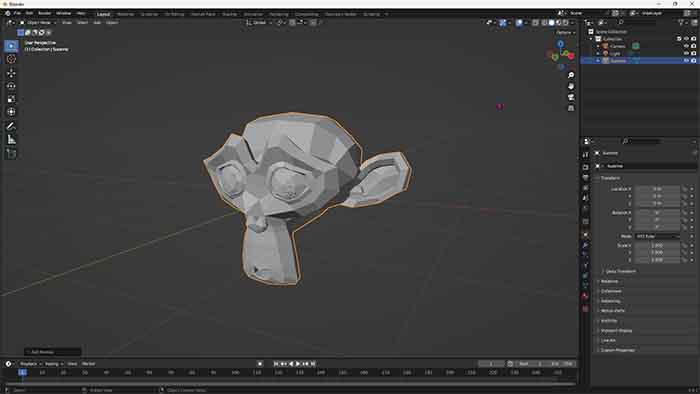This screenshot has height=394, width=700.
Task: Select the Scale tool
Action: click(11, 99)
